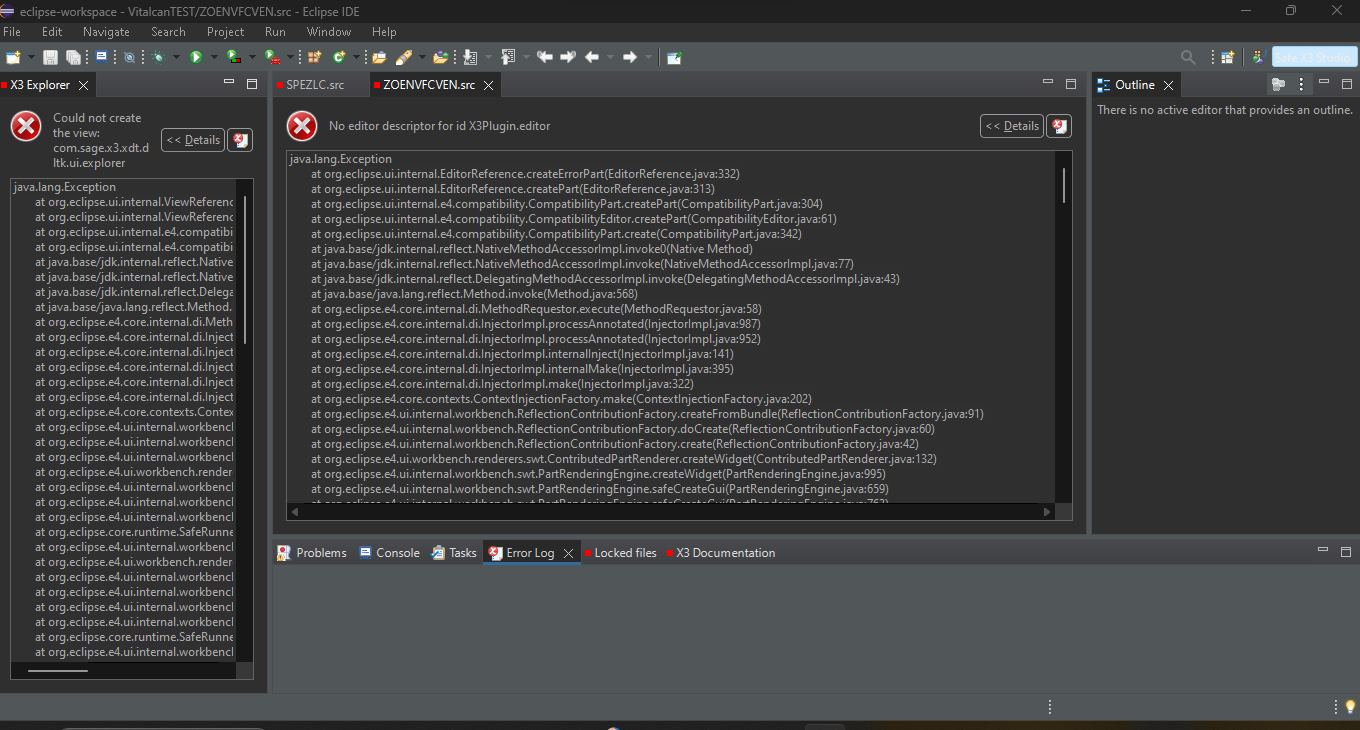Image resolution: width=1360 pixels, height=730 pixels.
Task: Switch to the SPEZLC.src editor tab
Action: pos(315,85)
